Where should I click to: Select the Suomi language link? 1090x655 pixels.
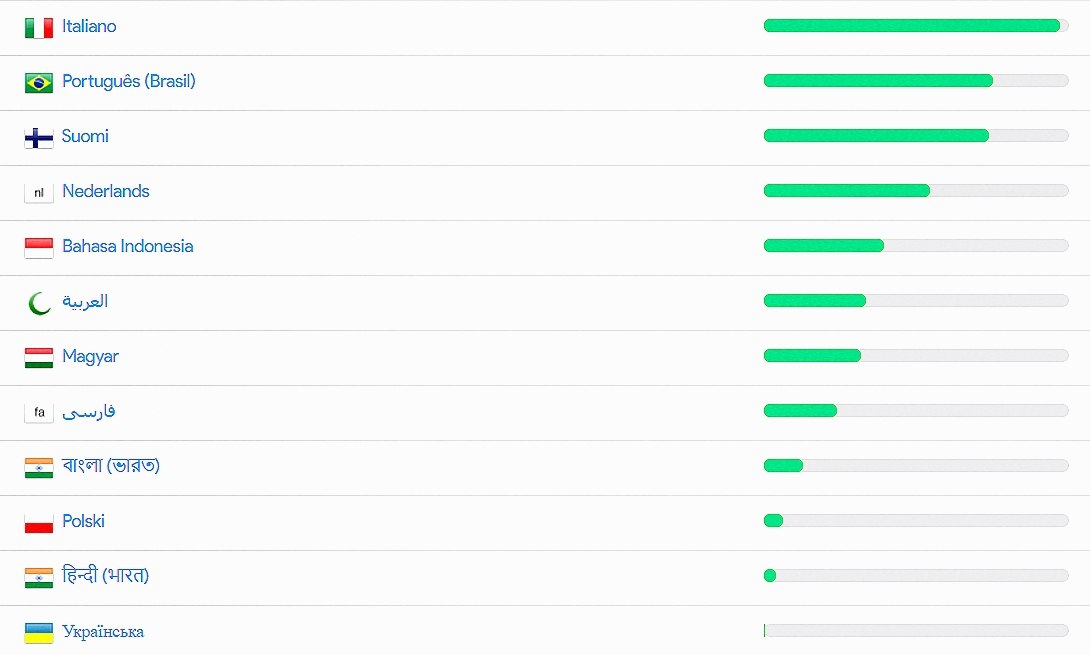(x=85, y=136)
